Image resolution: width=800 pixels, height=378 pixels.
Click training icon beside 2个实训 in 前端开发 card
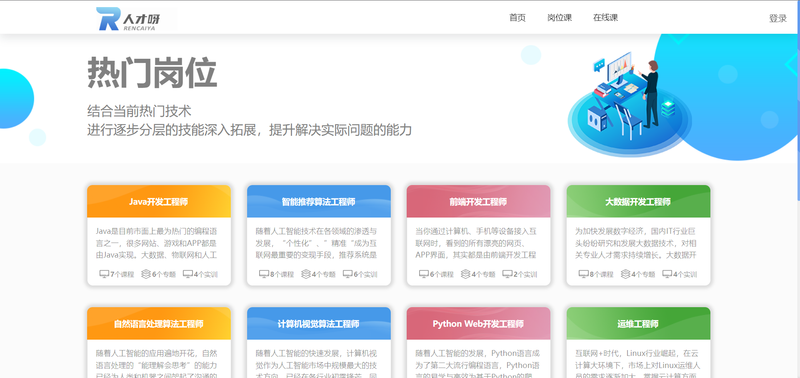[507, 274]
